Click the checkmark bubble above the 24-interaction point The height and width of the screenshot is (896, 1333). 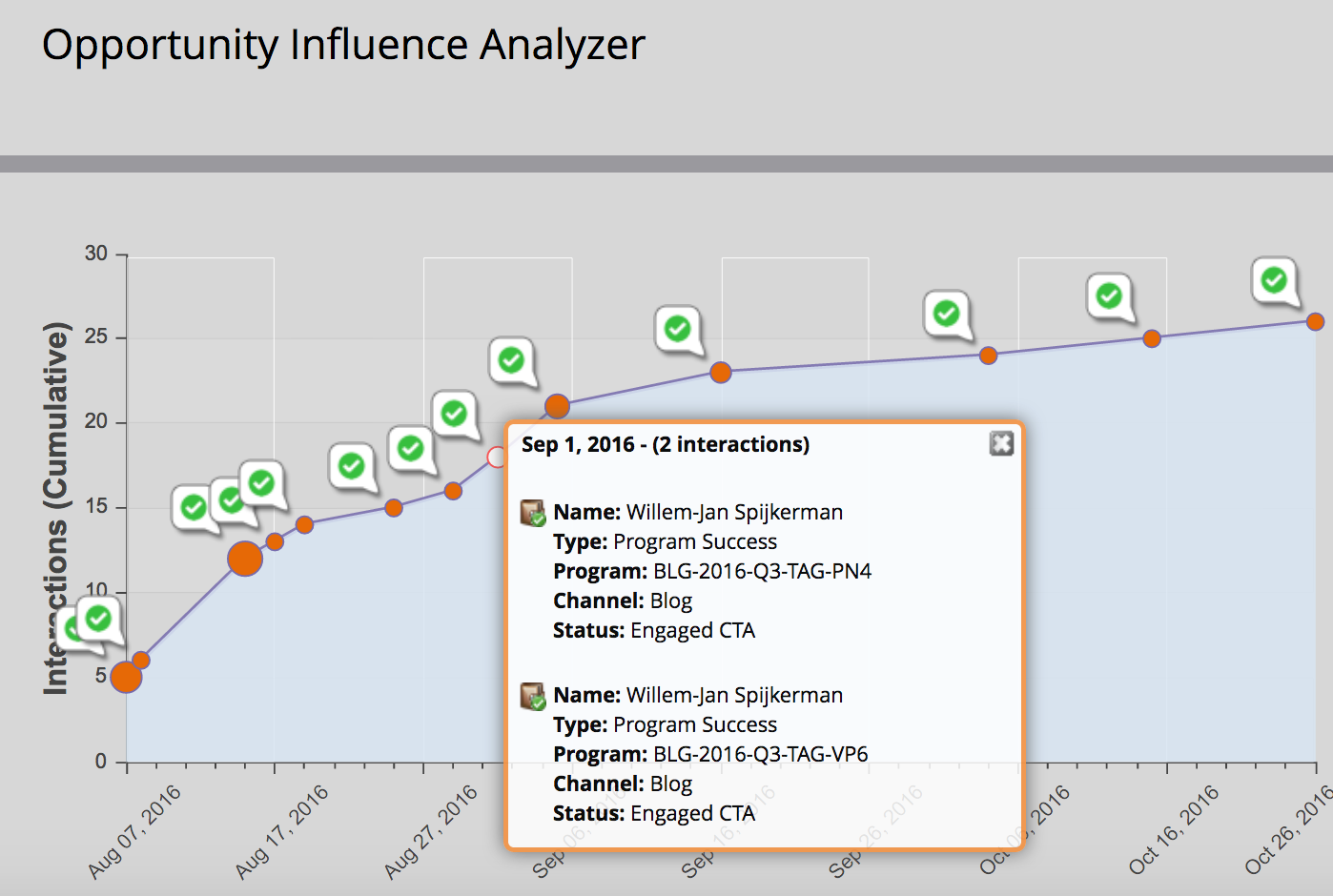point(946,313)
